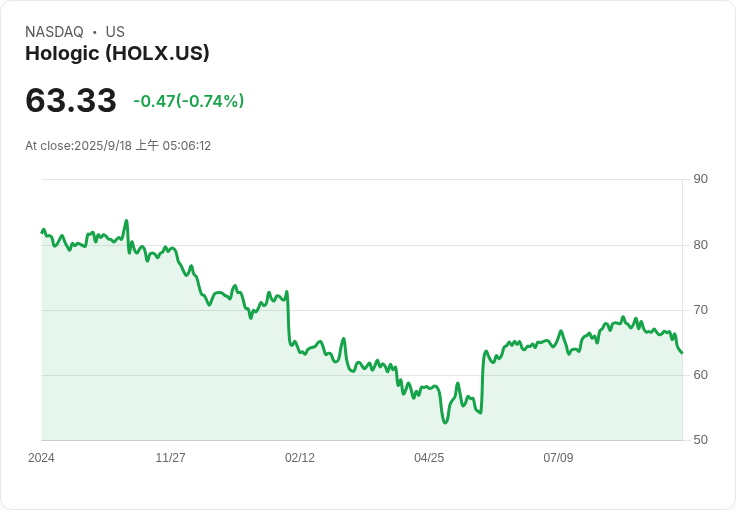This screenshot has height=510, width=736.
Task: Click the -0.47(-0.74%) price change
Action: (x=189, y=101)
